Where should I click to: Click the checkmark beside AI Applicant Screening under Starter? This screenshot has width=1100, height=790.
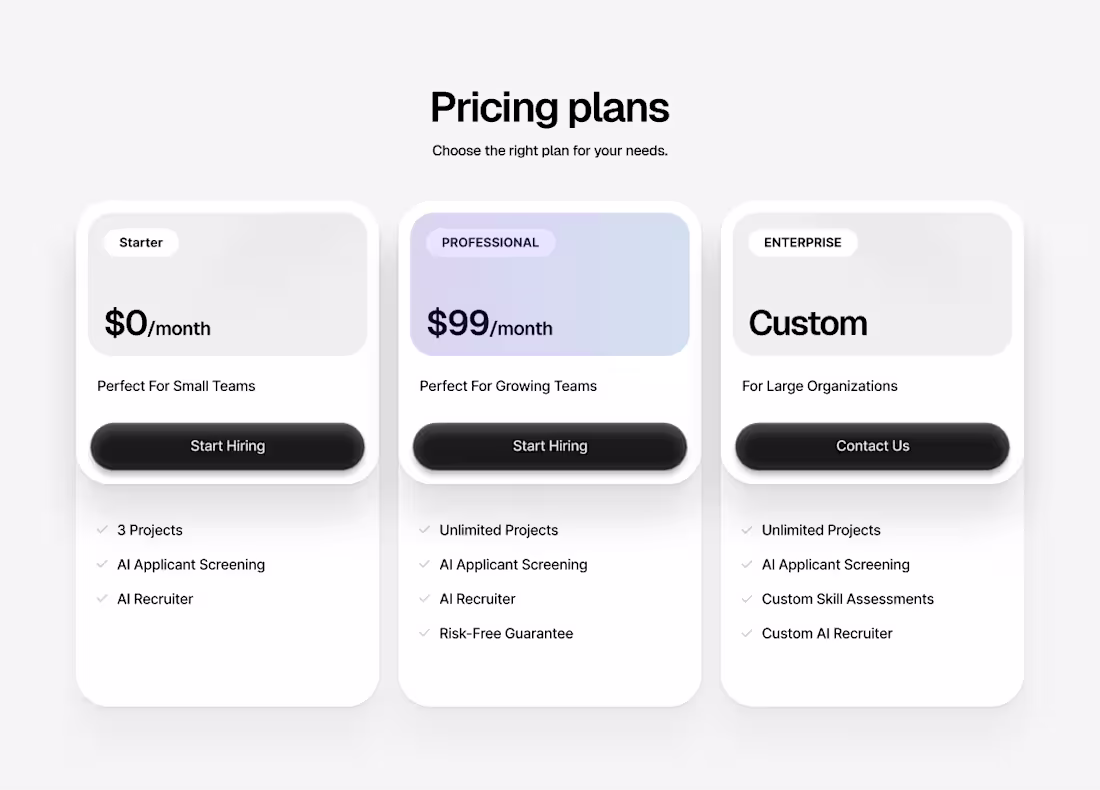(x=102, y=564)
